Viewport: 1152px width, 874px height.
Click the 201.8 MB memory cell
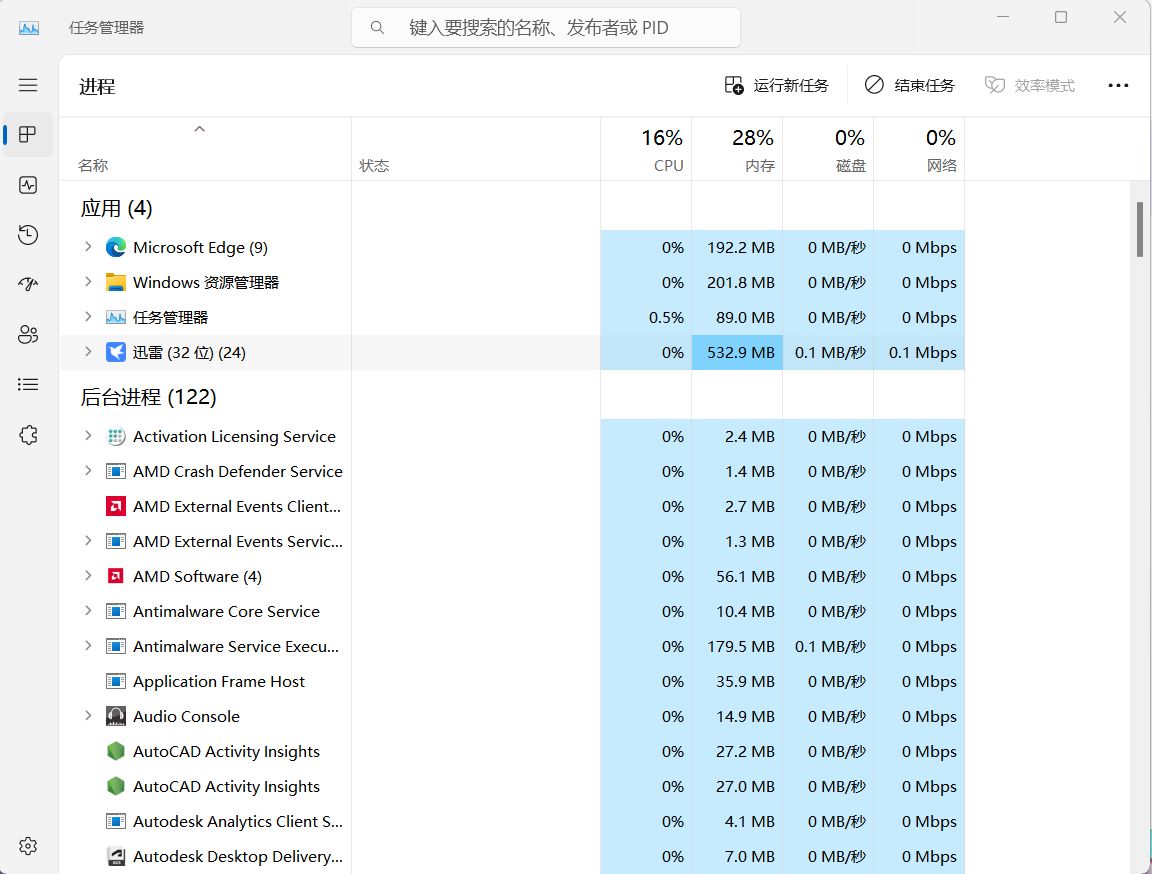coord(738,283)
